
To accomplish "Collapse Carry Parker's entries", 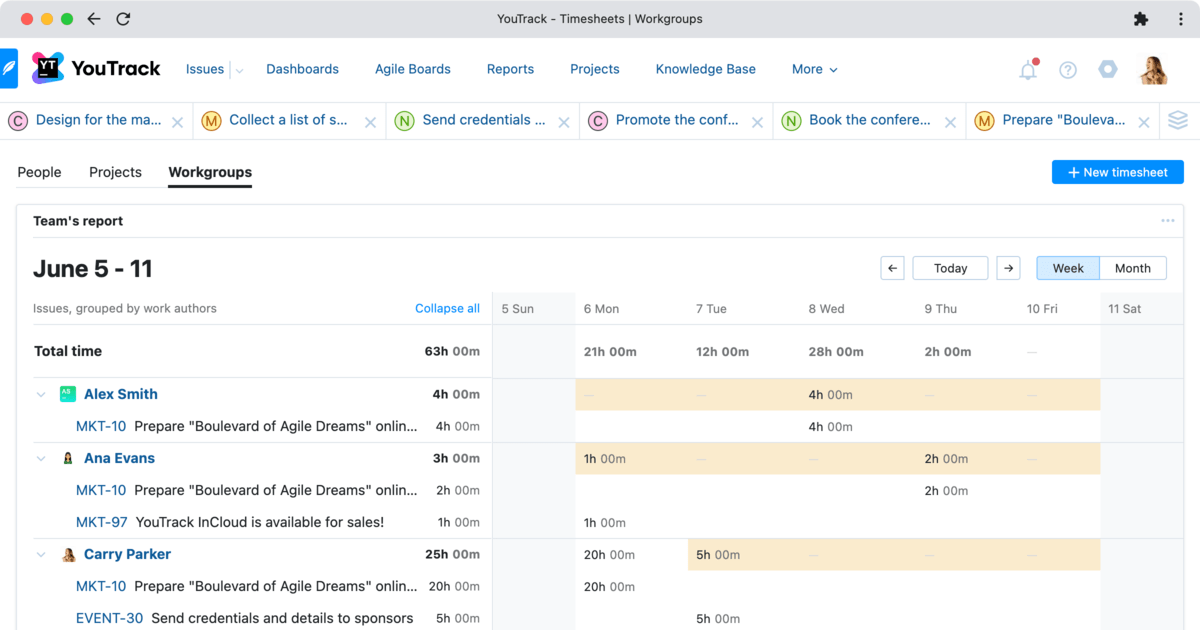I will (40, 554).
